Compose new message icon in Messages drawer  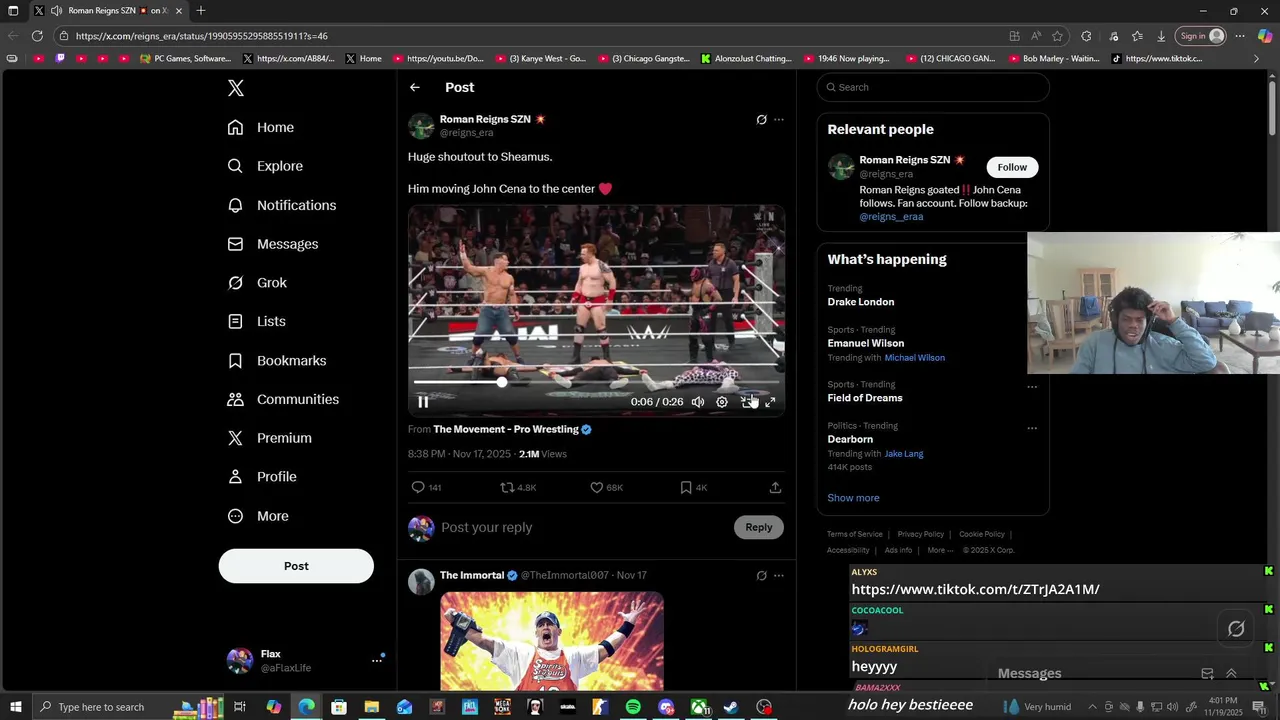[1207, 674]
